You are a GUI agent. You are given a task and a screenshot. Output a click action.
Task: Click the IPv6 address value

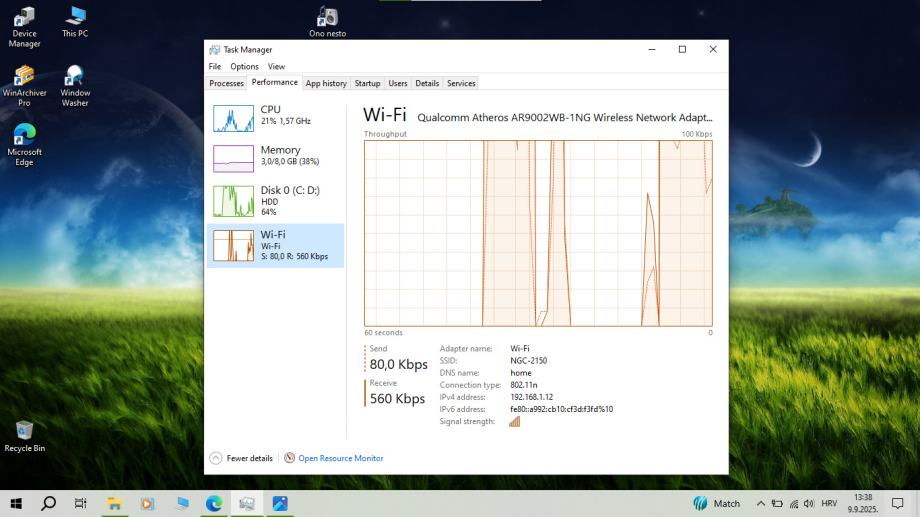coord(562,410)
